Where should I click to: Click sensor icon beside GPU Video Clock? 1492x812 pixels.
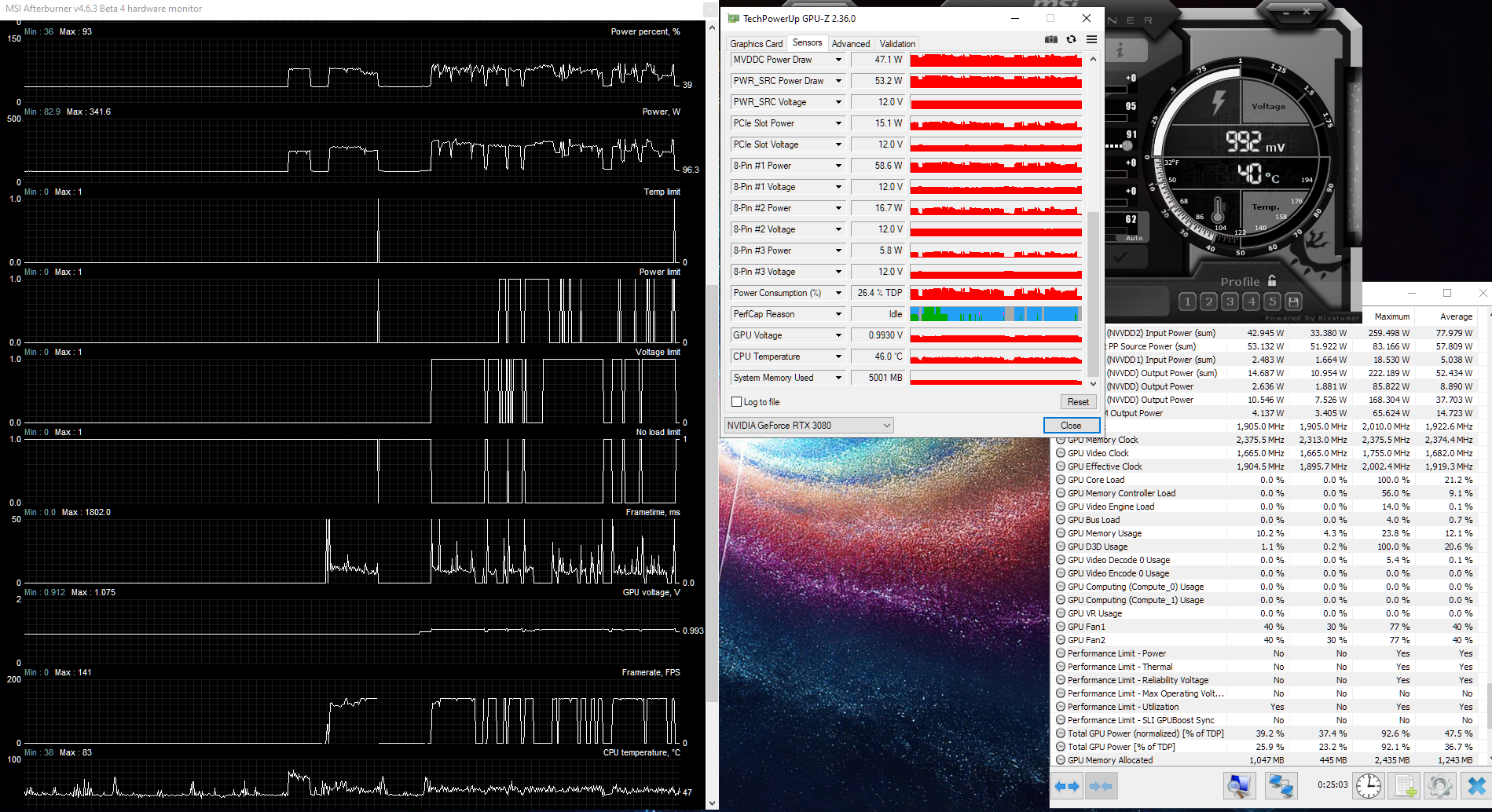click(x=1061, y=453)
